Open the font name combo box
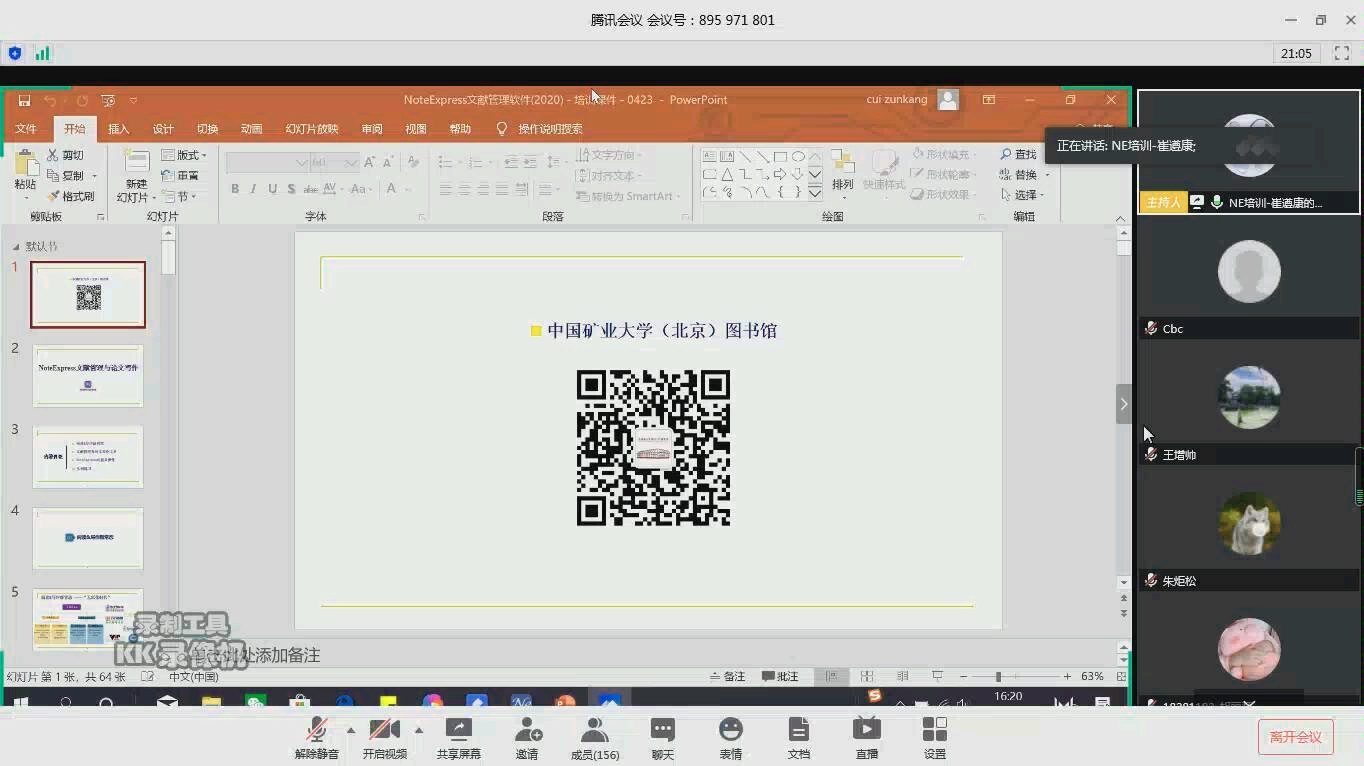 (x=267, y=162)
